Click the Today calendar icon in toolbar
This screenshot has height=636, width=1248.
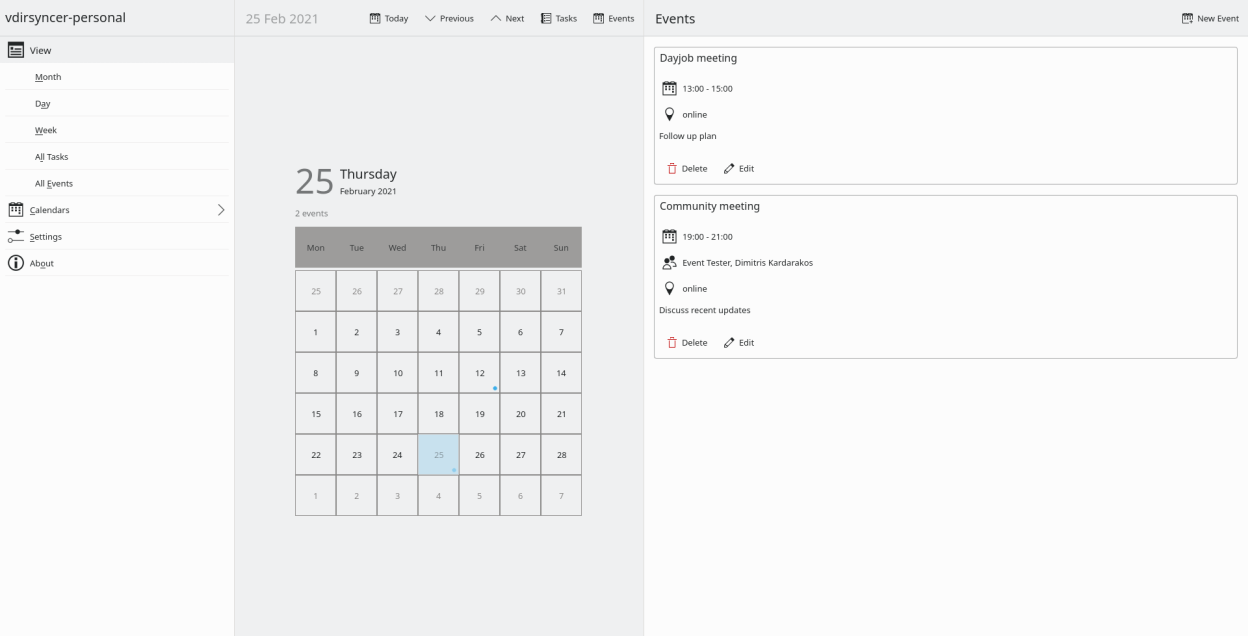[x=375, y=19]
